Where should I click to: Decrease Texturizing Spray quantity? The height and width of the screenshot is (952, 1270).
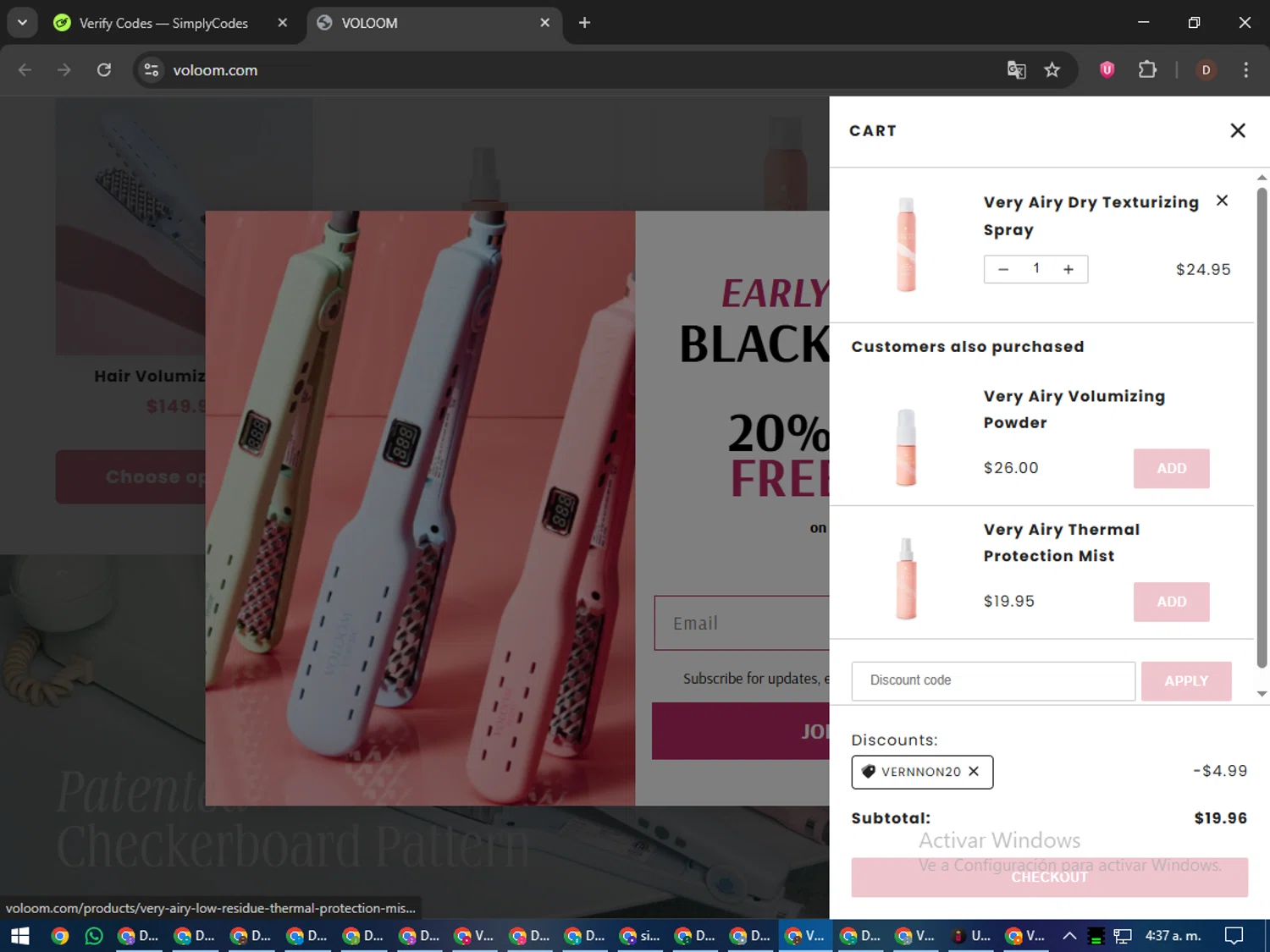[1003, 269]
